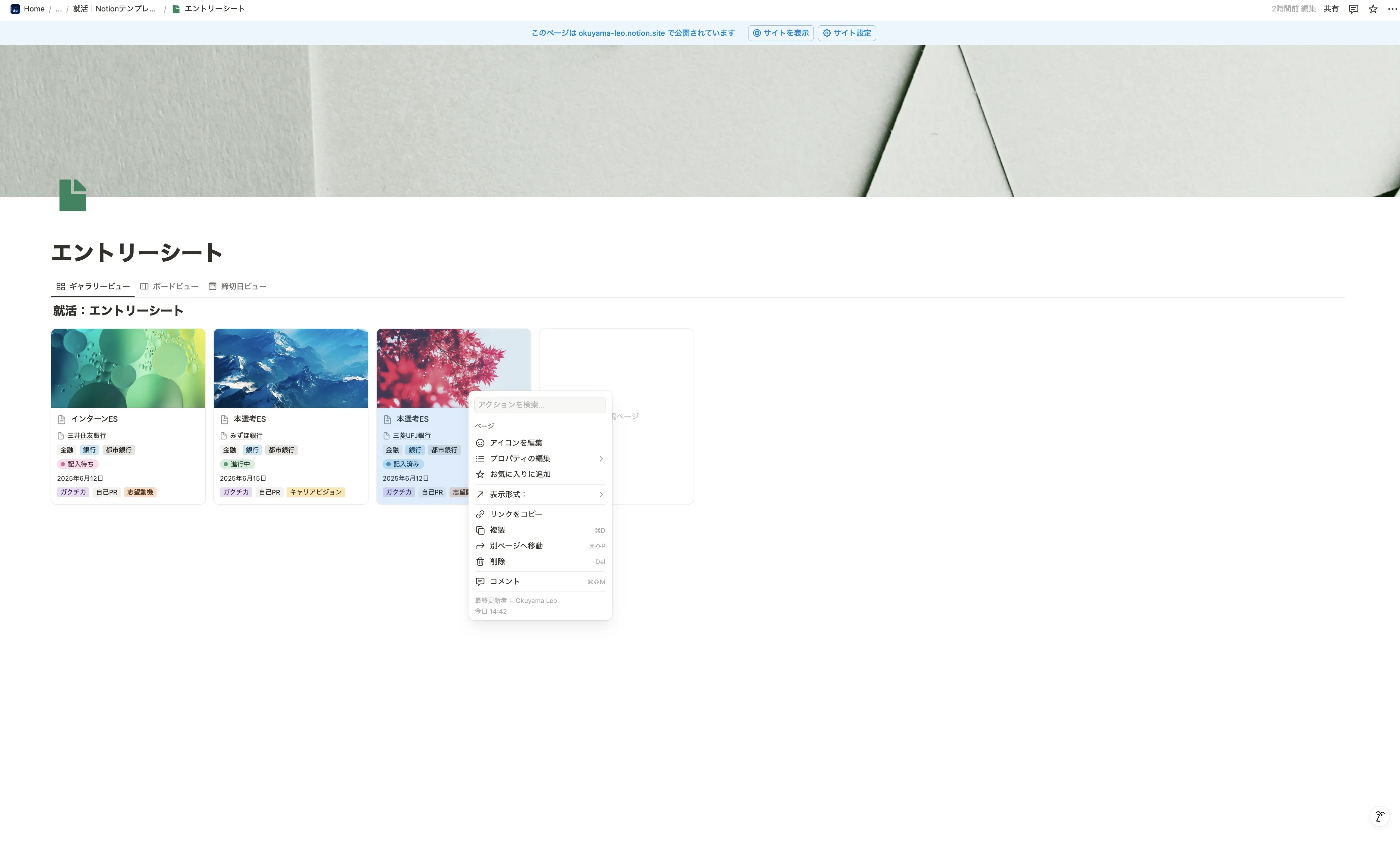Click the green page icon above the title
The width and height of the screenshot is (1400, 844).
(x=72, y=195)
